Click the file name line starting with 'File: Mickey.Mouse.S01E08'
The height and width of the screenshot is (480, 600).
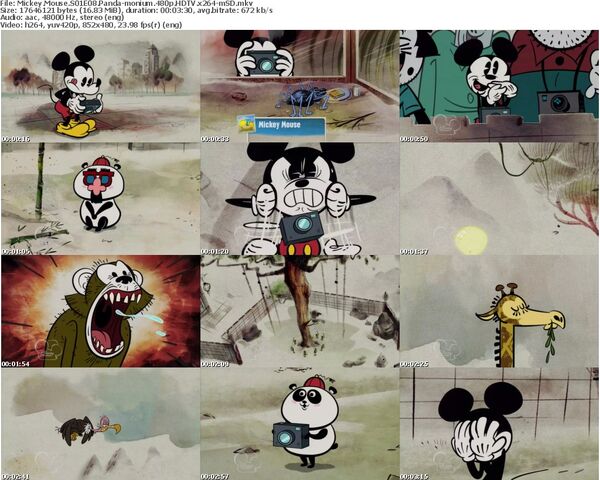[127, 3]
